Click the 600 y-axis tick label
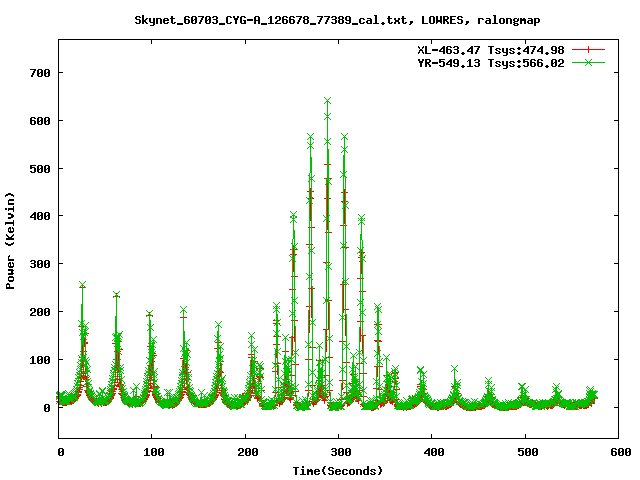This screenshot has height=480, width=640. pos(40,121)
